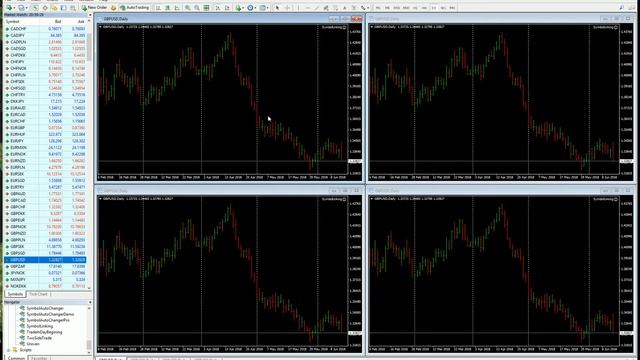640x360 pixels.
Task: Toggle the Terminal panel icon
Action: point(64,8)
